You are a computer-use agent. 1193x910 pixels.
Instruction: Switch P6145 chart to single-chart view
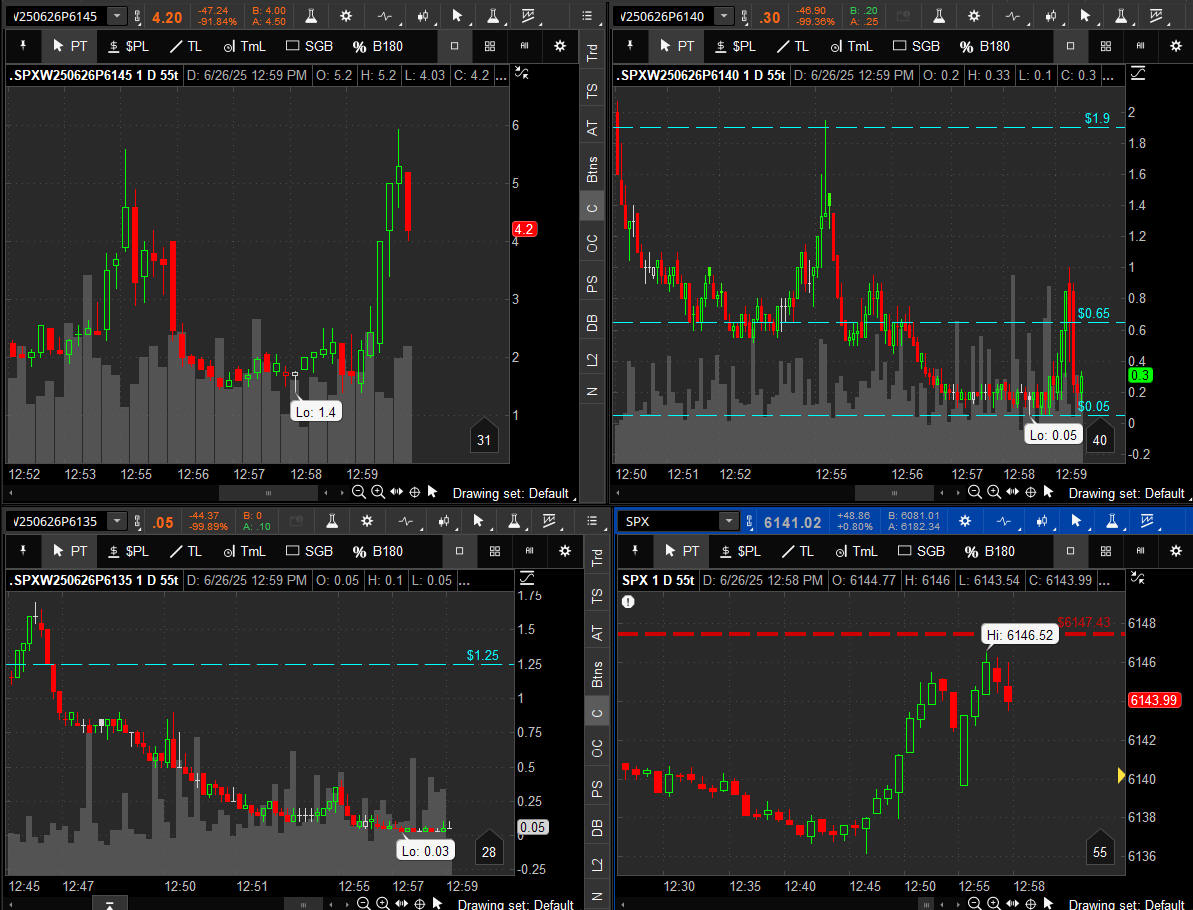click(x=454, y=46)
